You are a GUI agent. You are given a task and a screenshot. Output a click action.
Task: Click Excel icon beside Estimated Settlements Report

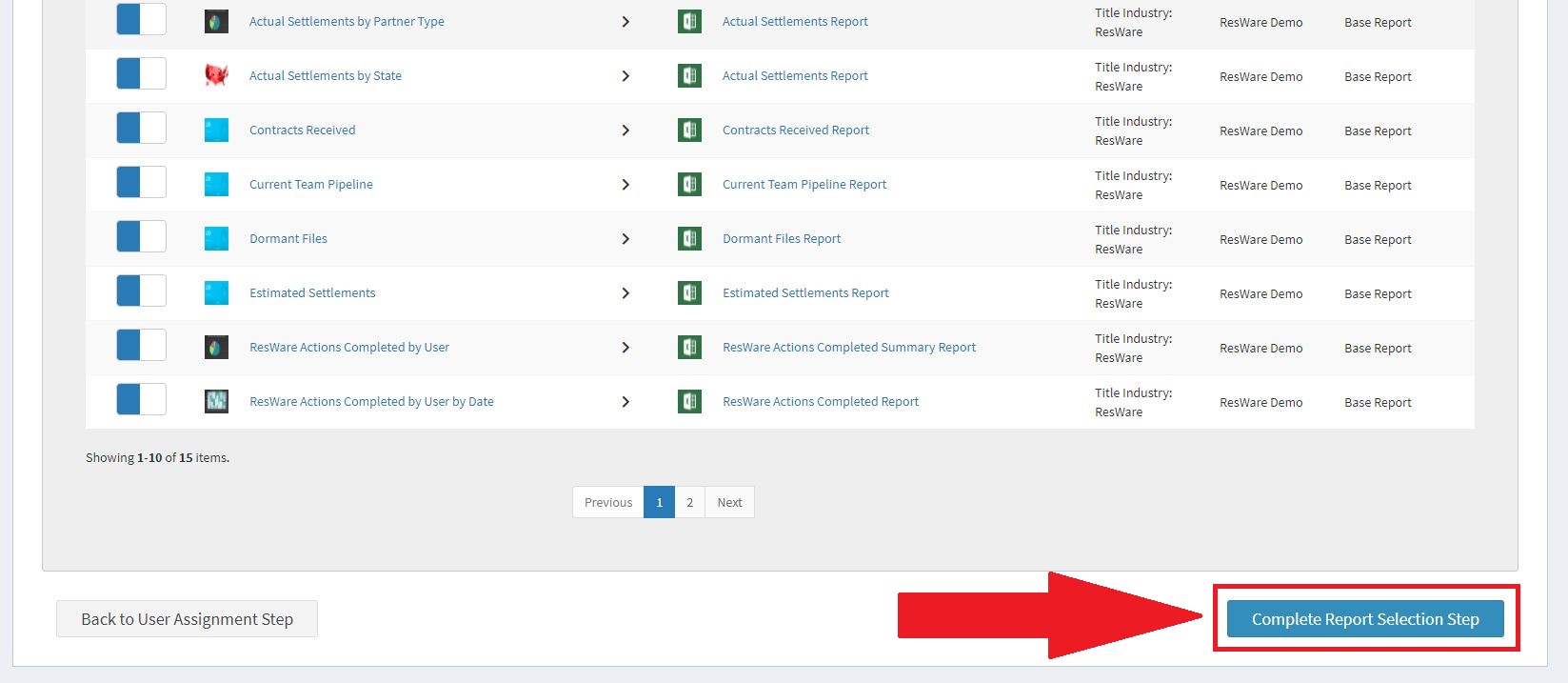pyautogui.click(x=689, y=292)
